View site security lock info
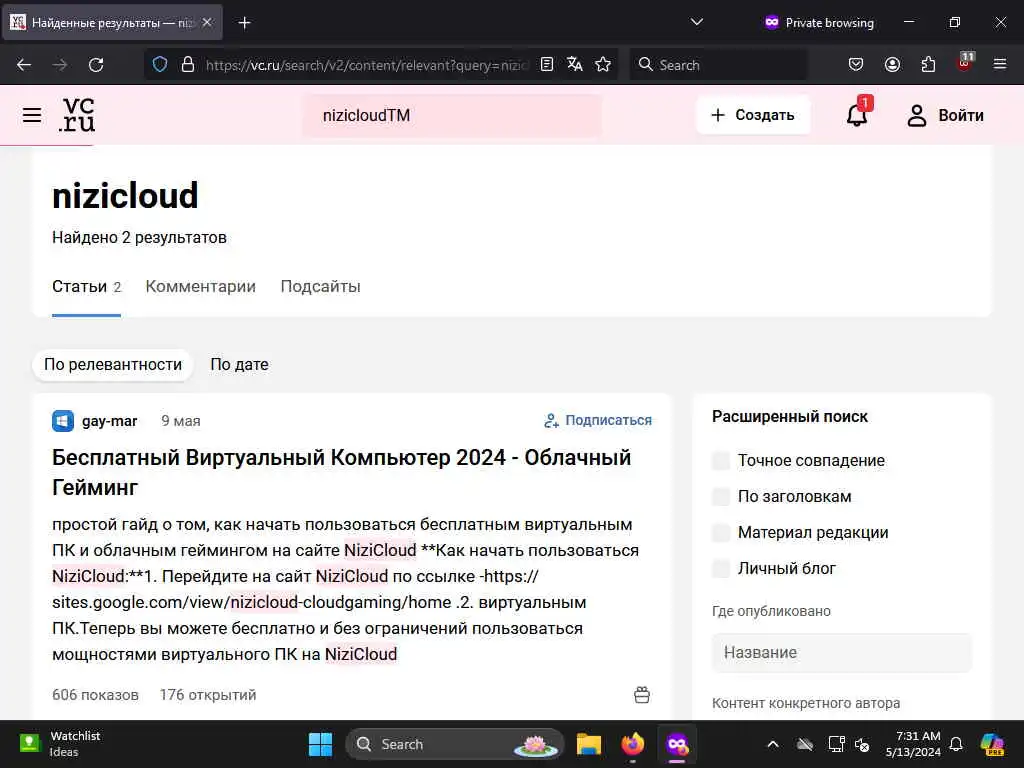1024x768 pixels. pos(188,65)
